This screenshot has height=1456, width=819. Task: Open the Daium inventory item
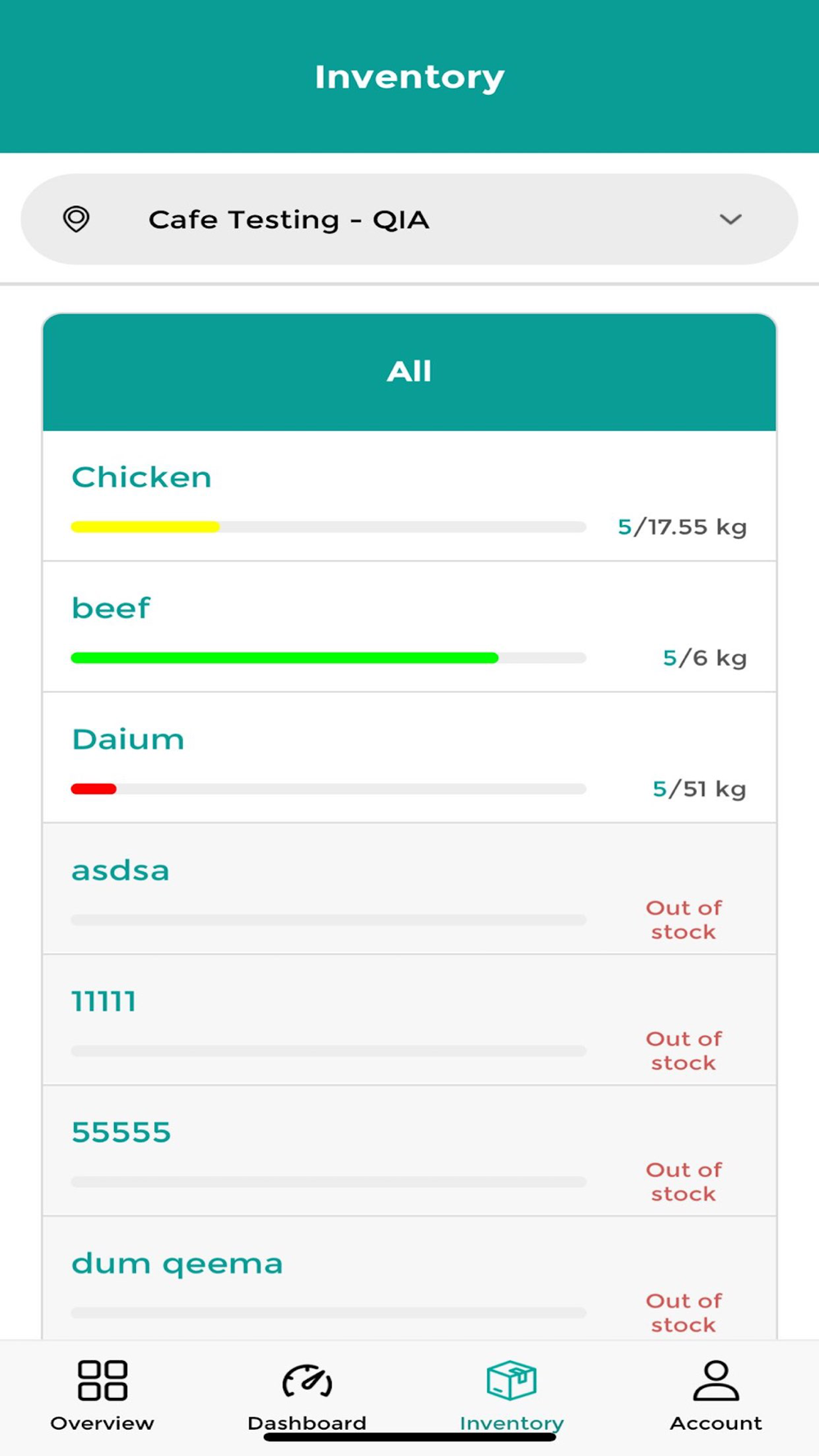point(409,758)
